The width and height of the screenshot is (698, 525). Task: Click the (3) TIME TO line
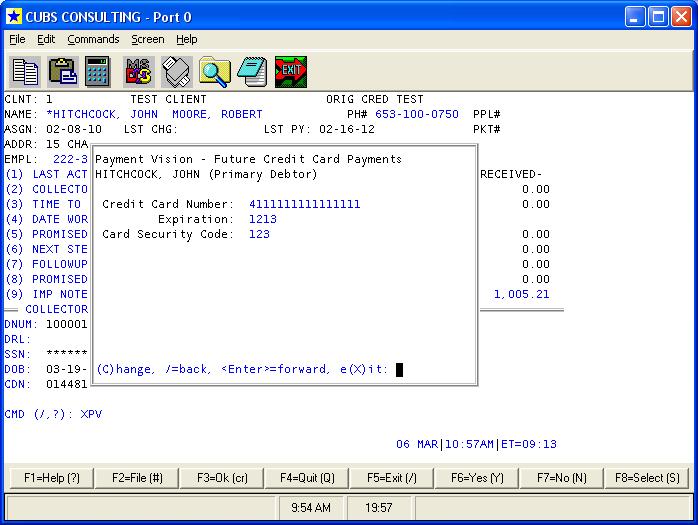[x=43, y=204]
